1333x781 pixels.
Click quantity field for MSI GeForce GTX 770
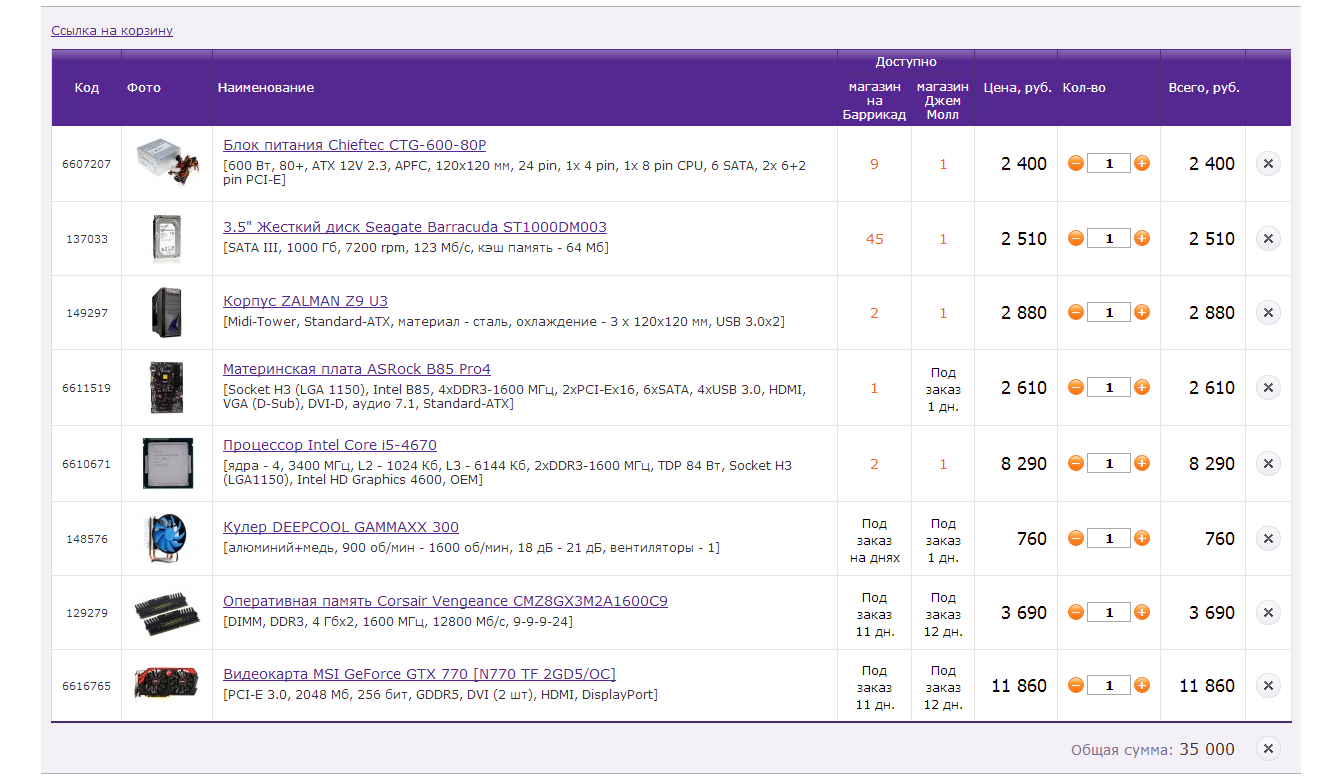click(1109, 685)
